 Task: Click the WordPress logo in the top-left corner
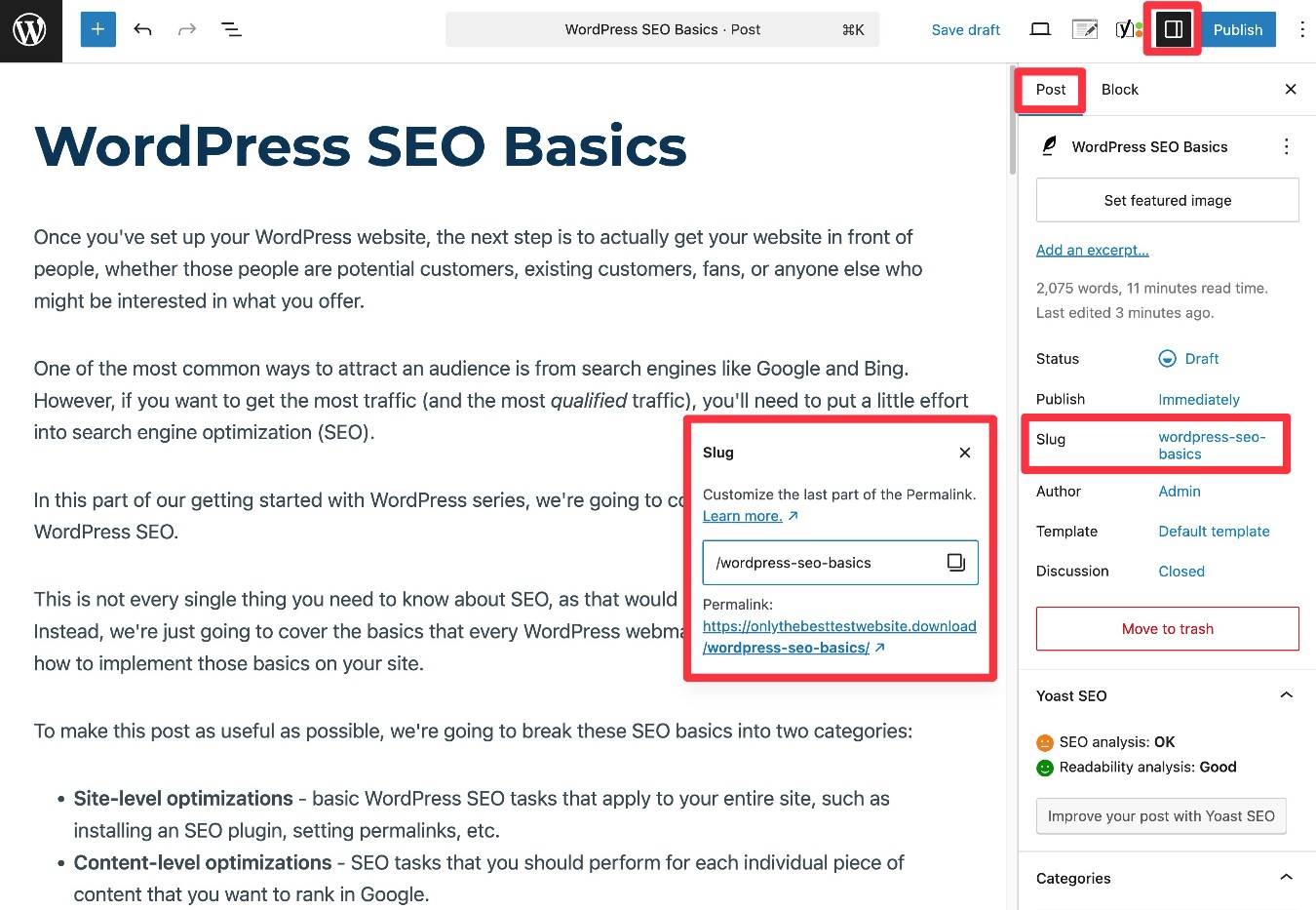point(29,29)
